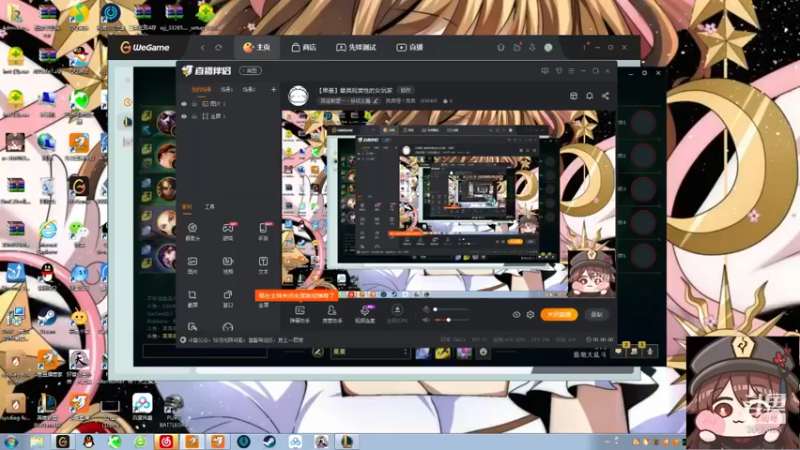Mute the speaker output in 直播伴侣
Image resolution: width=800 pixels, height=450 pixels.
tap(426, 320)
